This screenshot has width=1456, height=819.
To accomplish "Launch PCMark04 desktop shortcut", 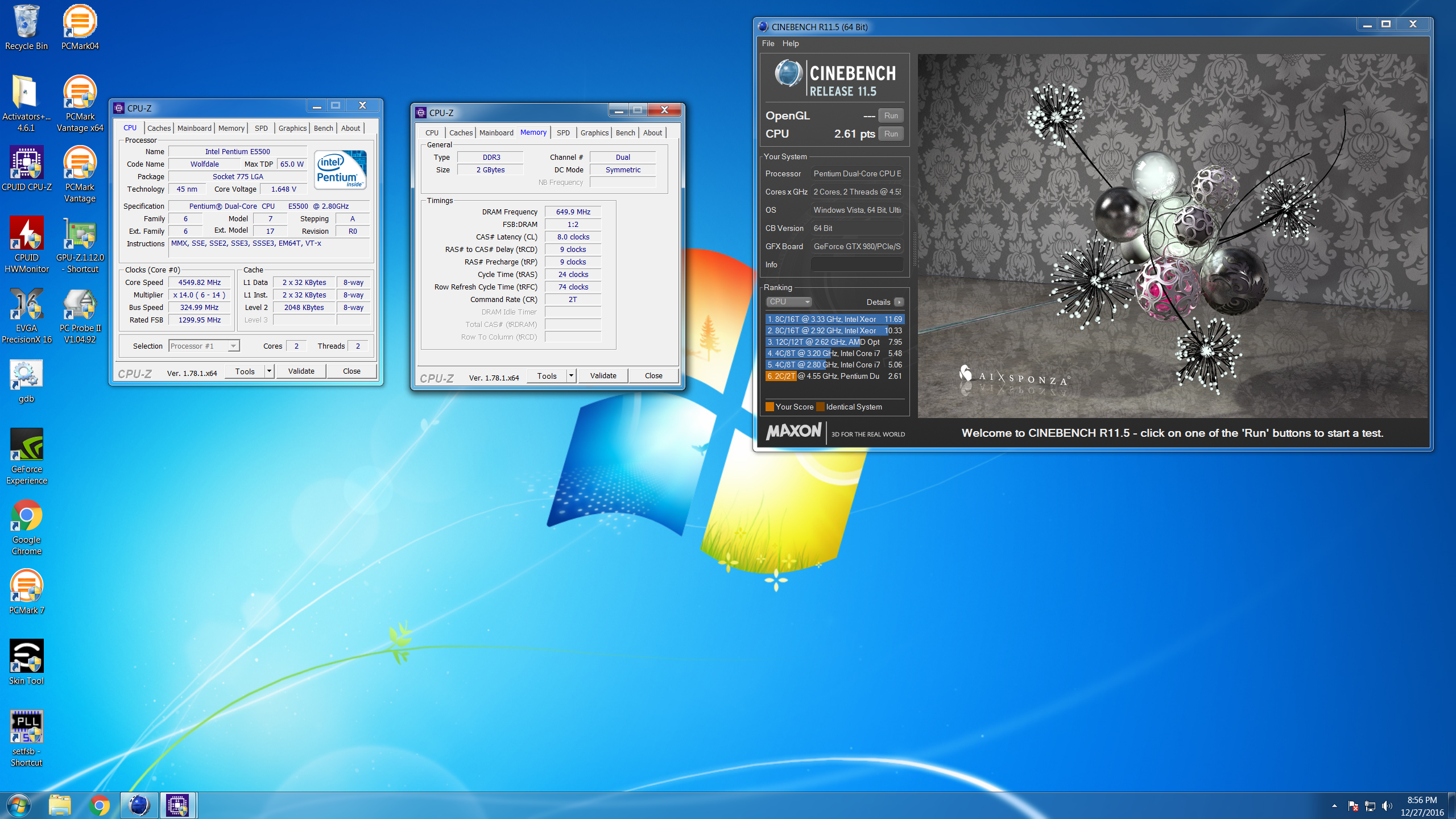I will (80, 27).
